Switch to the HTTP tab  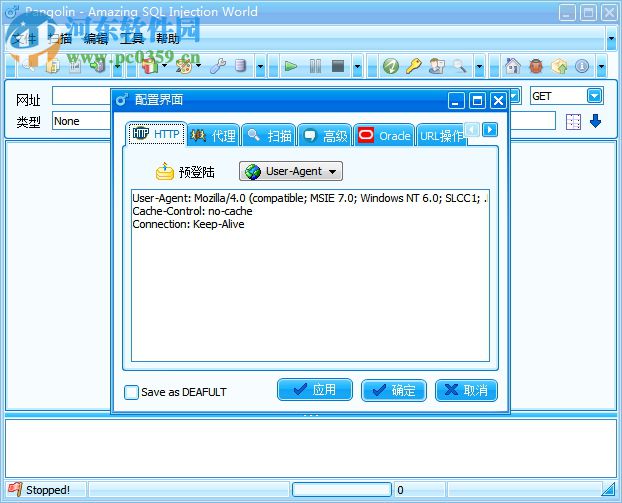(x=156, y=134)
